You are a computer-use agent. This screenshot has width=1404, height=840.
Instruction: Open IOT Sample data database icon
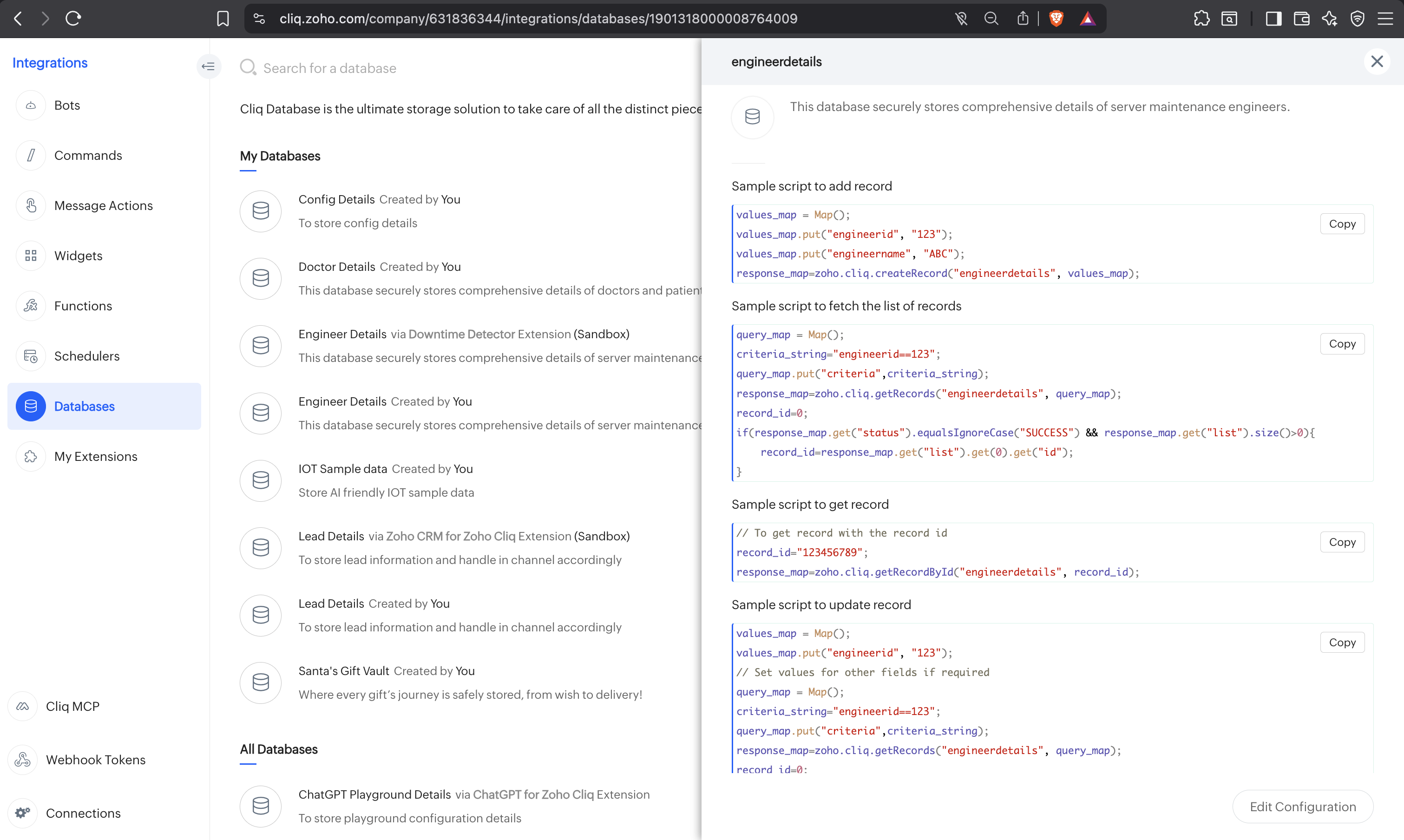[261, 480]
